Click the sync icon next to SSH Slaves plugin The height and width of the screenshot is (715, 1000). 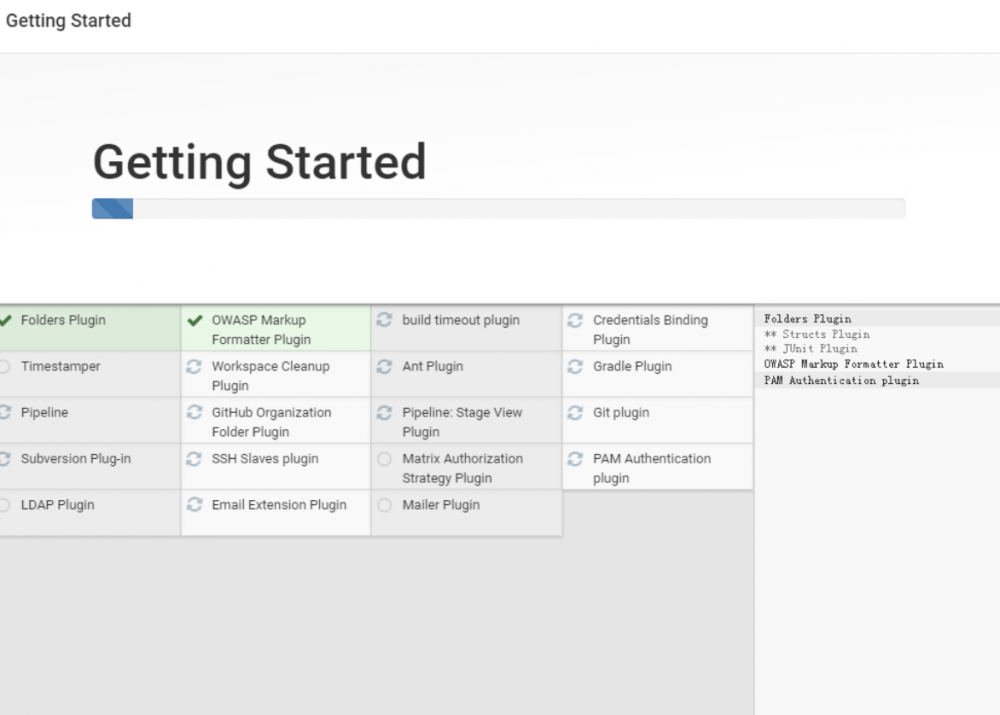tap(194, 459)
